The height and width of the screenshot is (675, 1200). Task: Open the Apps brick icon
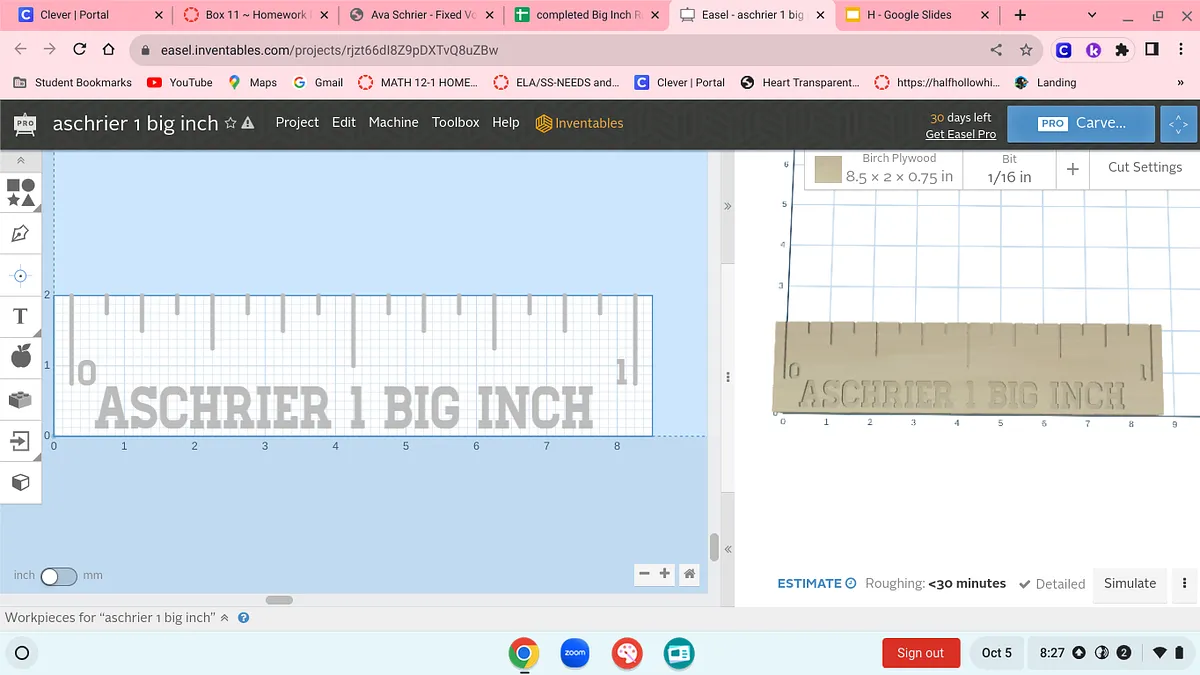[x=20, y=399]
